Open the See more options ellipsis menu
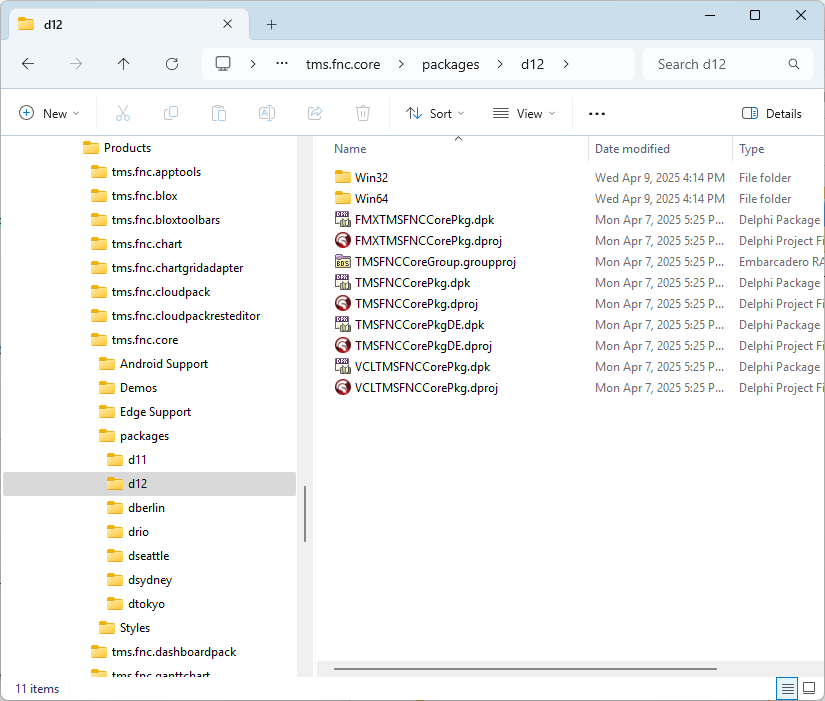 click(x=597, y=114)
